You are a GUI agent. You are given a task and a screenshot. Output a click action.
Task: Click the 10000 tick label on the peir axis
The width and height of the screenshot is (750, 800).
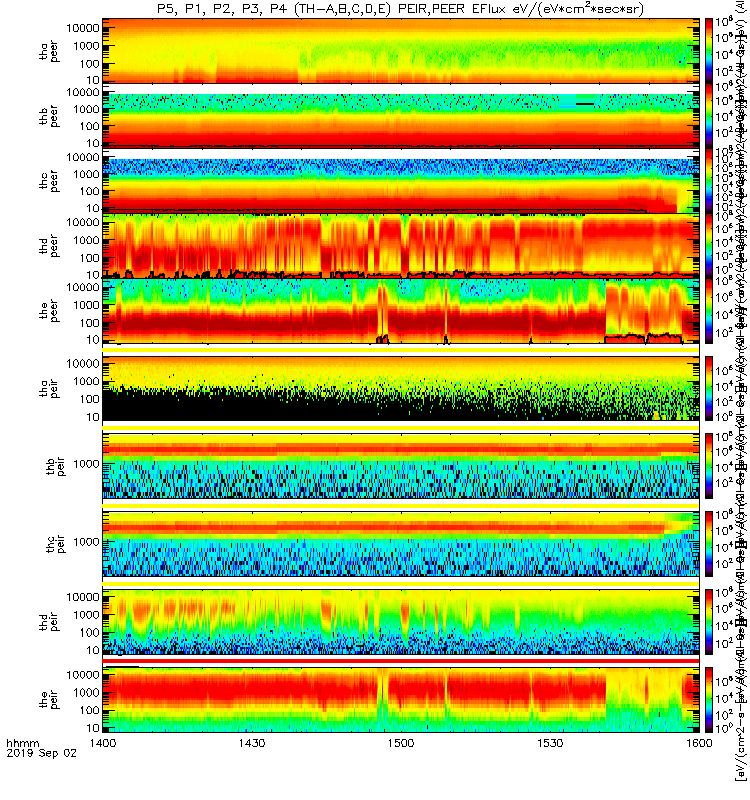click(x=83, y=675)
